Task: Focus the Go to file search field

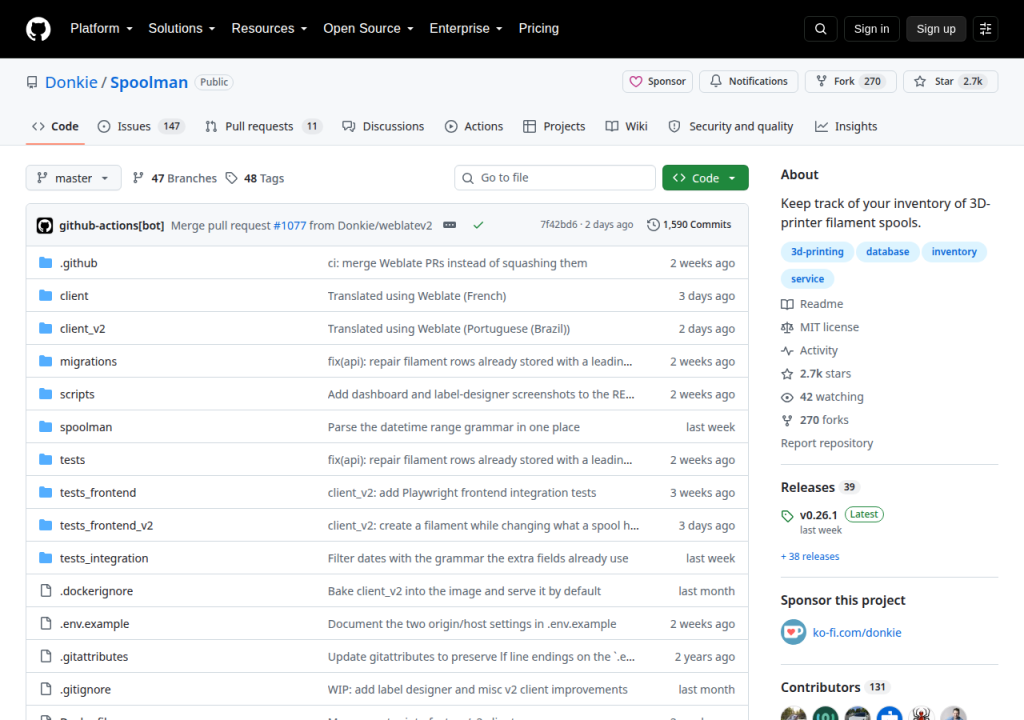Action: click(x=555, y=178)
